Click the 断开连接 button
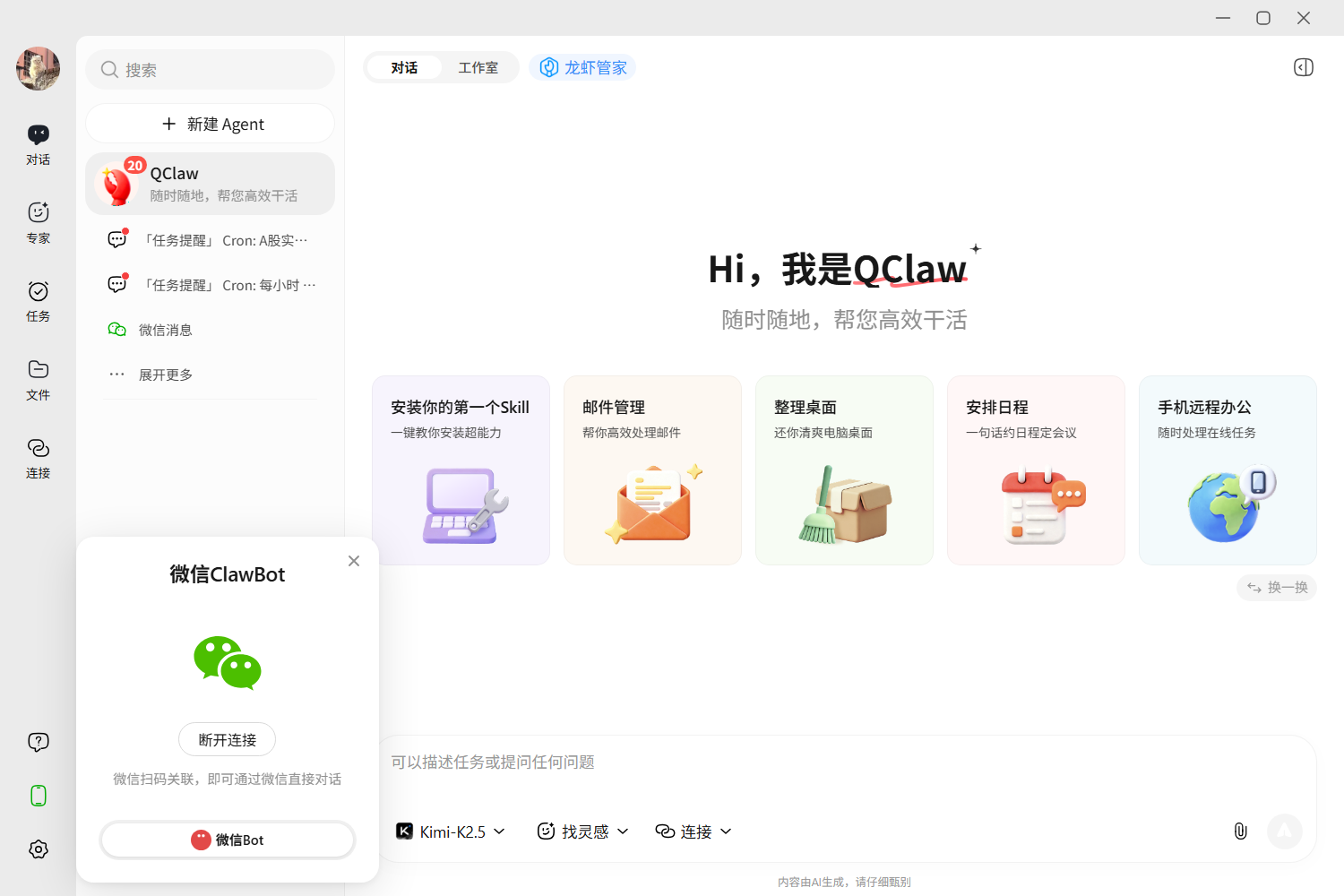1344x896 pixels. point(228,740)
